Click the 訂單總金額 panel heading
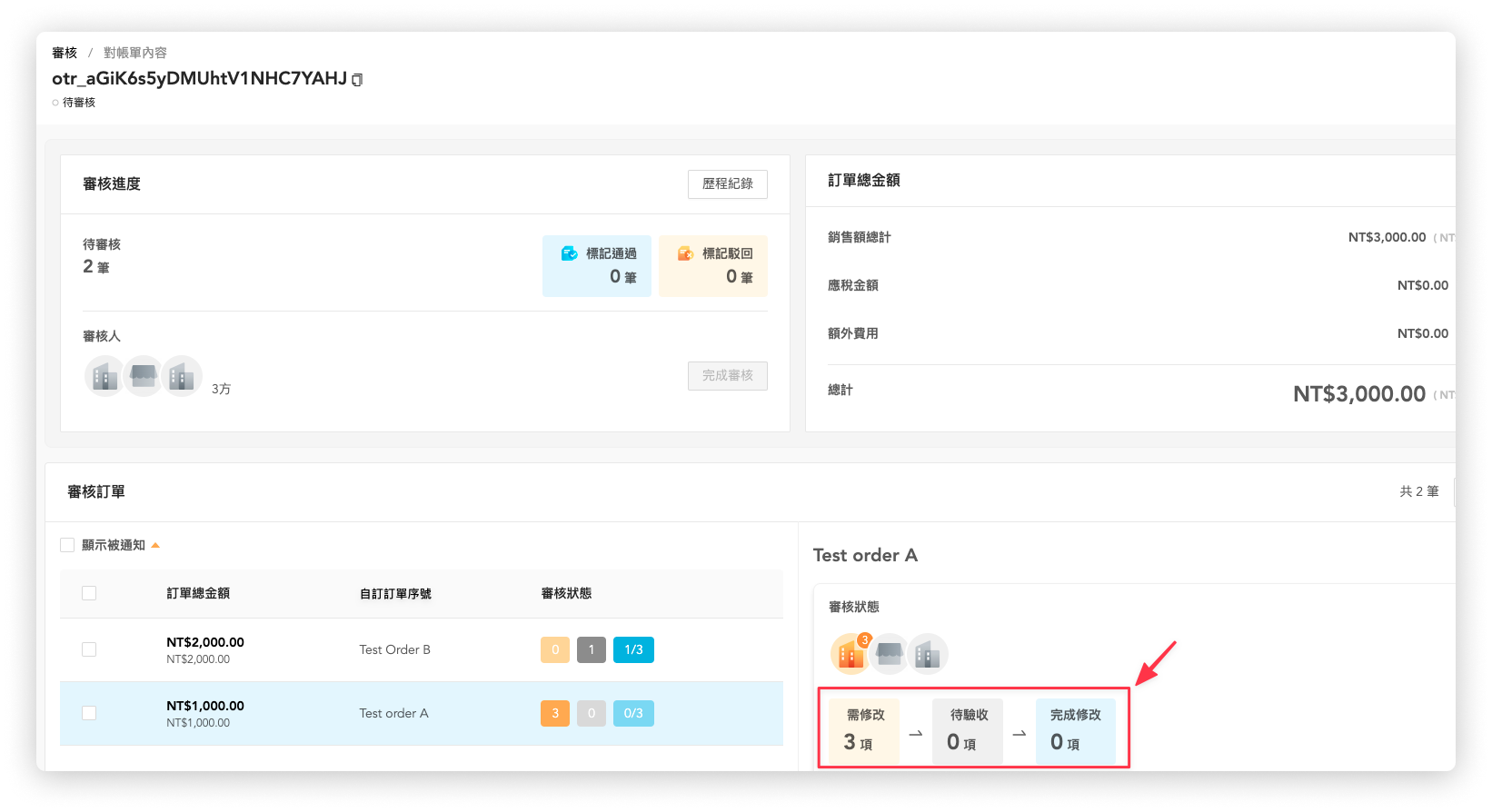The width and height of the screenshot is (1492, 812). 864,180
